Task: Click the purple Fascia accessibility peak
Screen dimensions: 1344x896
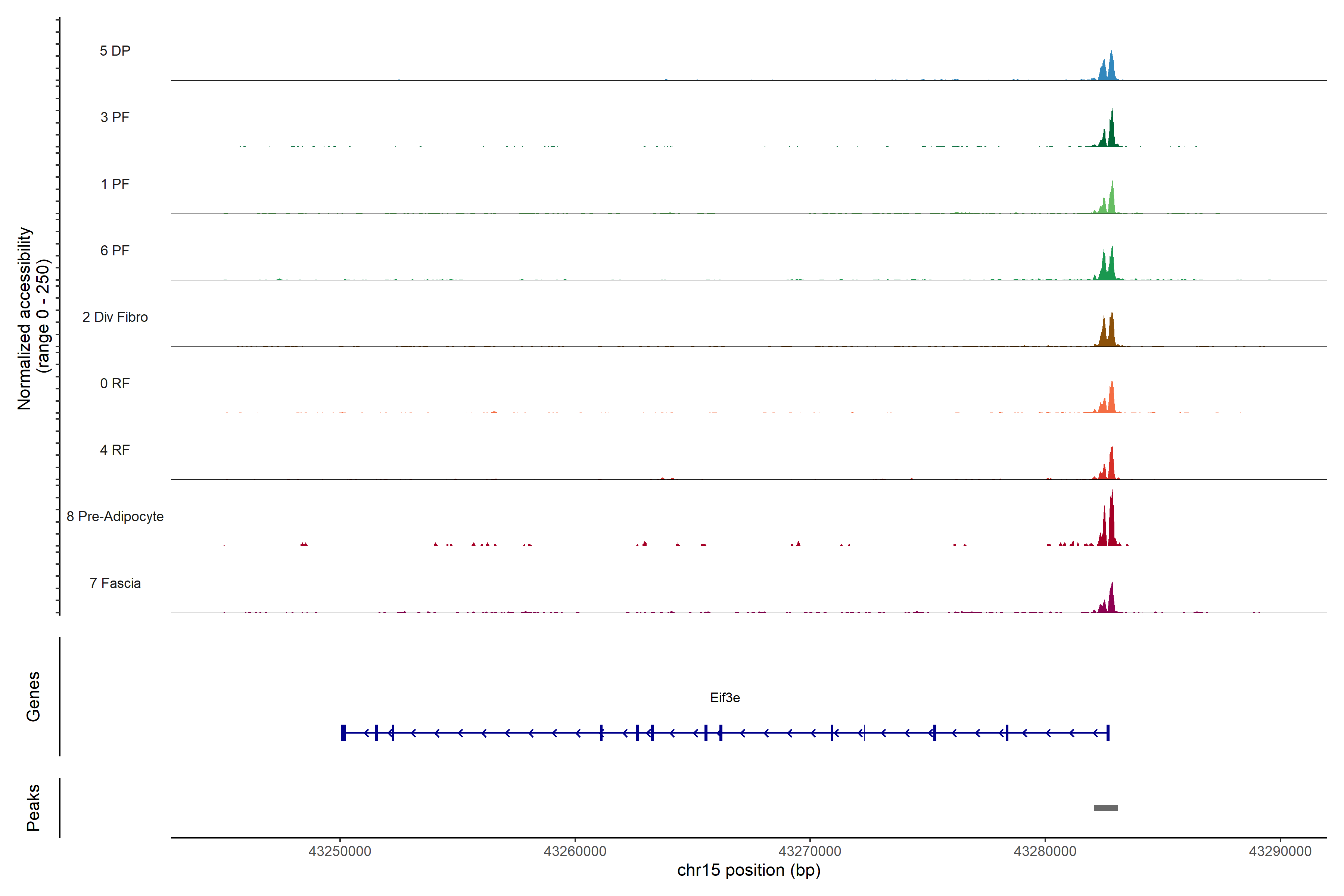Action: [1111, 601]
